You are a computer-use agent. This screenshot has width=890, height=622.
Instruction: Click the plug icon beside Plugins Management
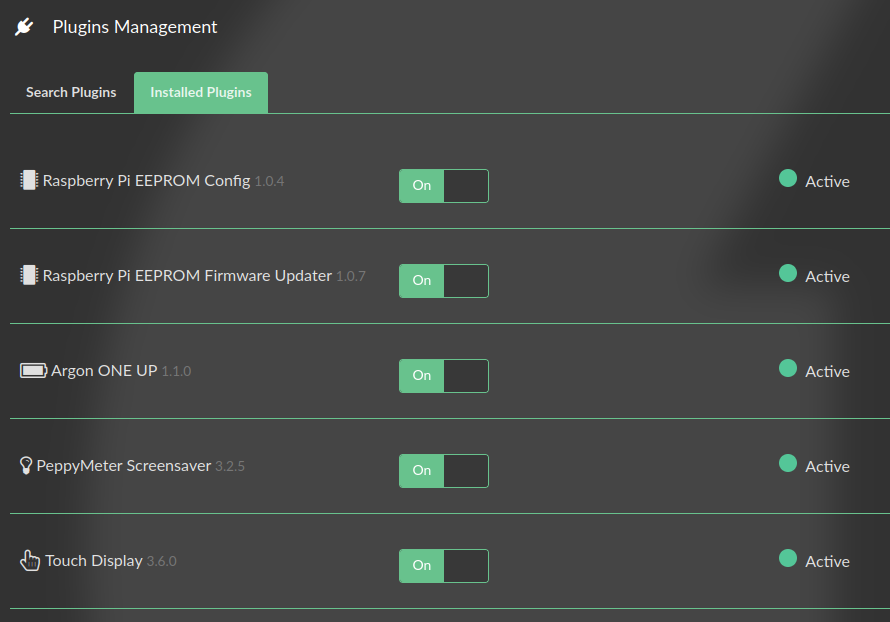point(25,27)
